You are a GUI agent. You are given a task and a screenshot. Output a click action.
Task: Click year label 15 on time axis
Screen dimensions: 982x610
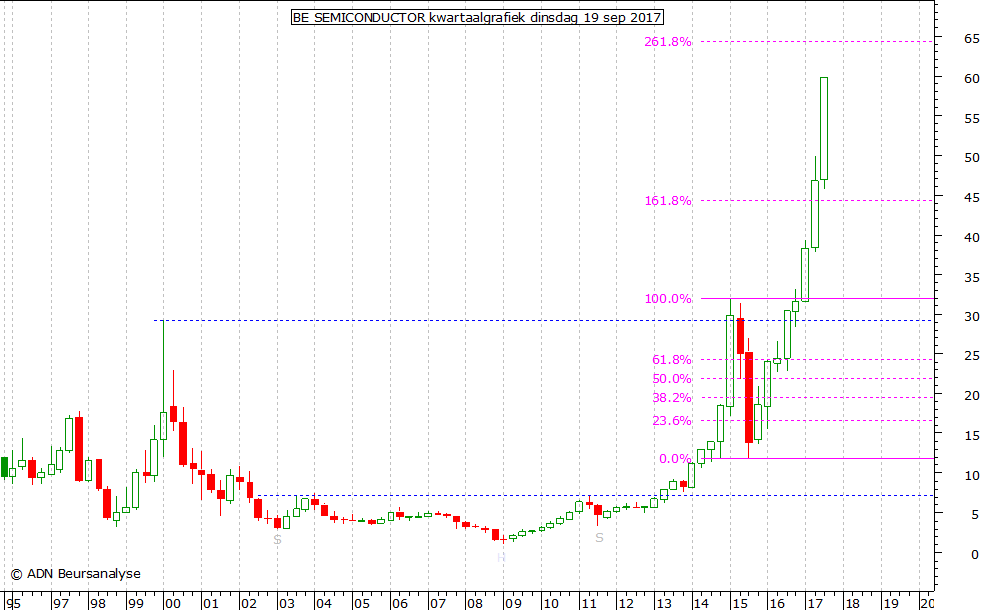pos(740,604)
